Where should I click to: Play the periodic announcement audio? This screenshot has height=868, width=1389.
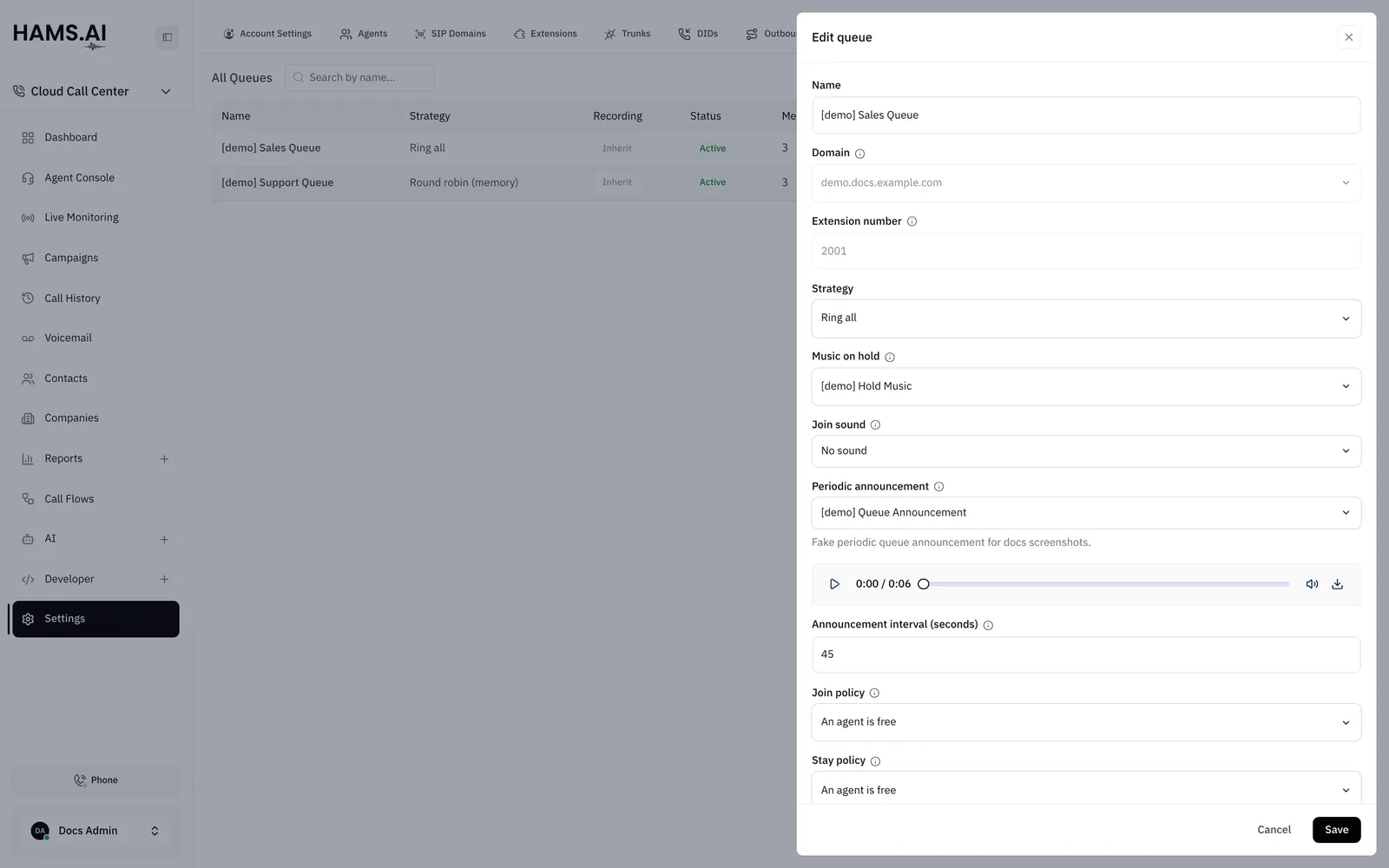pos(834,584)
